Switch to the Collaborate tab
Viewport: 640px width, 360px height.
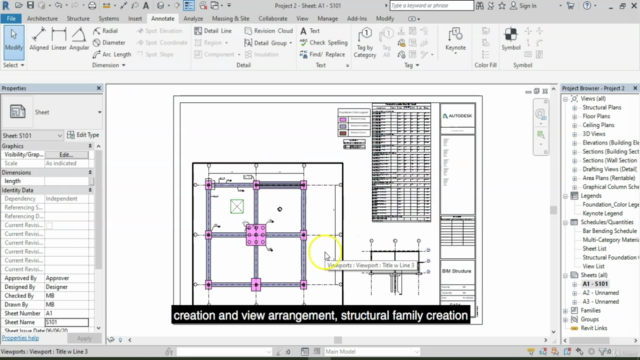[x=273, y=18]
